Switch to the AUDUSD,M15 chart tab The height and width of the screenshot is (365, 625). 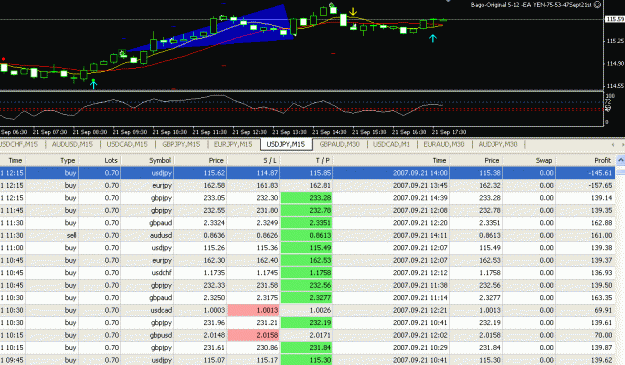point(72,144)
